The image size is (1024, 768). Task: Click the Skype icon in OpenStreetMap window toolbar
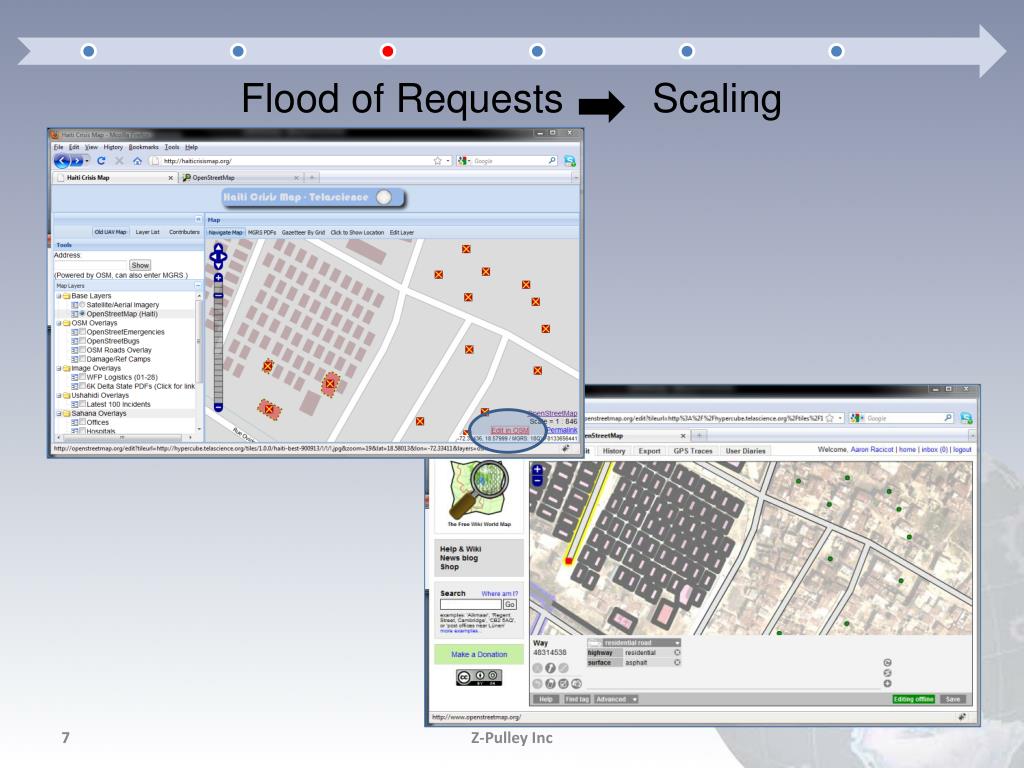[x=966, y=418]
